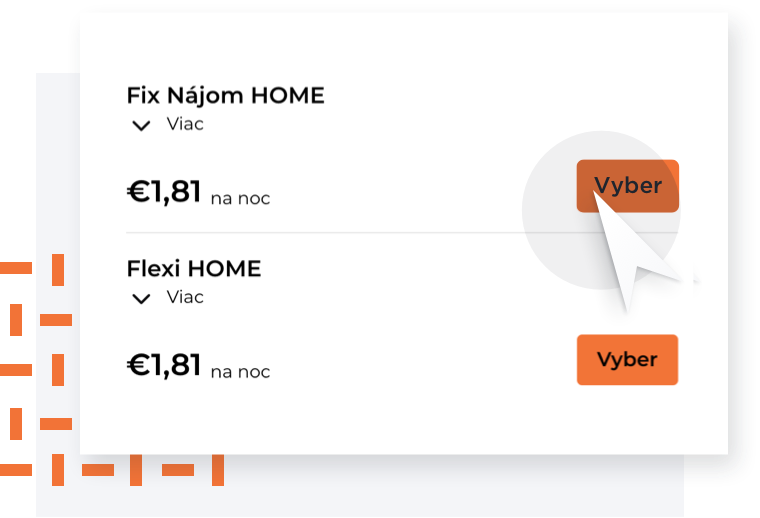Click the euro symbol in Fix Nájom price

139,191
